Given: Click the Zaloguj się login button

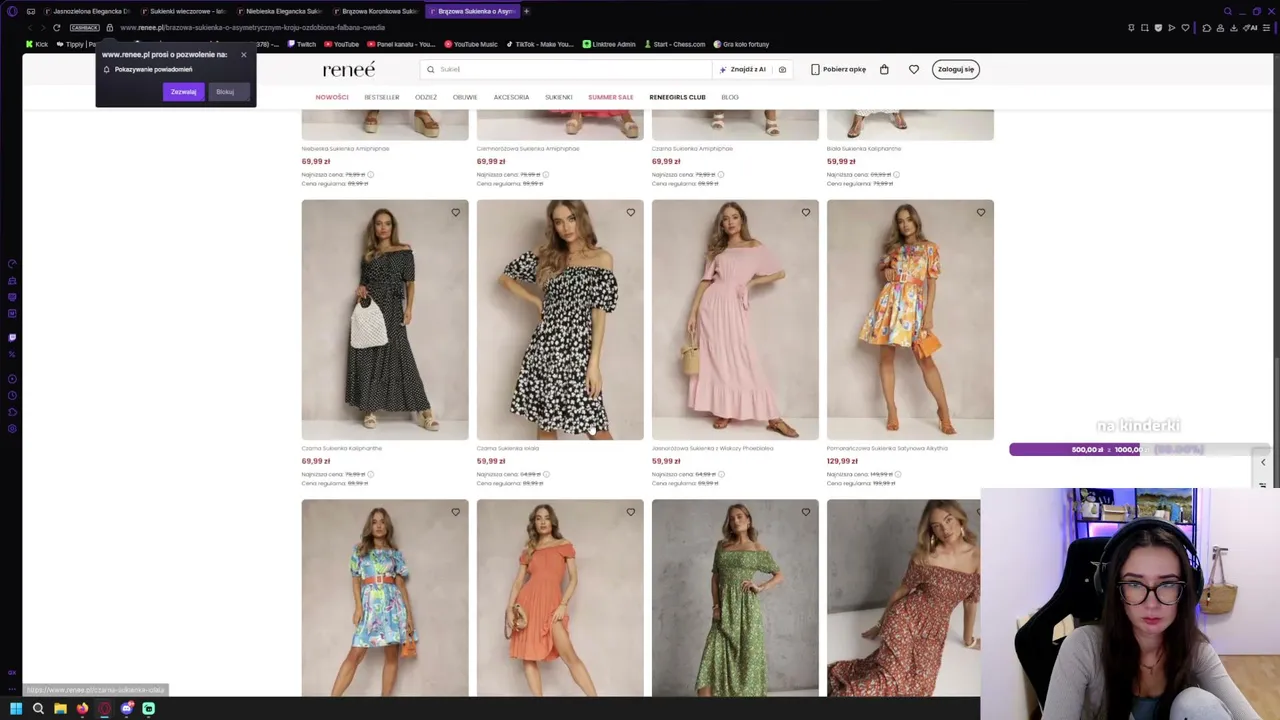Looking at the screenshot, I should point(956,69).
